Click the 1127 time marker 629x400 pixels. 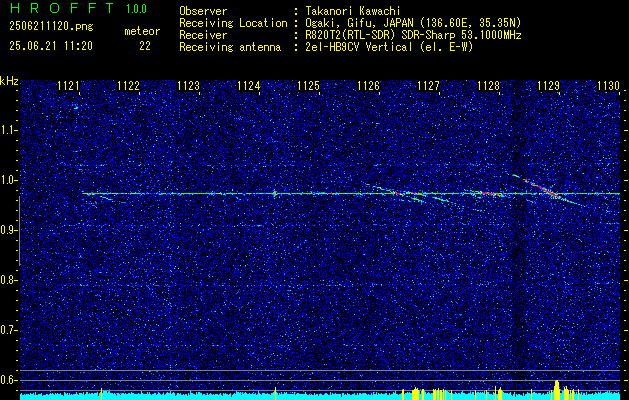[x=428, y=86]
